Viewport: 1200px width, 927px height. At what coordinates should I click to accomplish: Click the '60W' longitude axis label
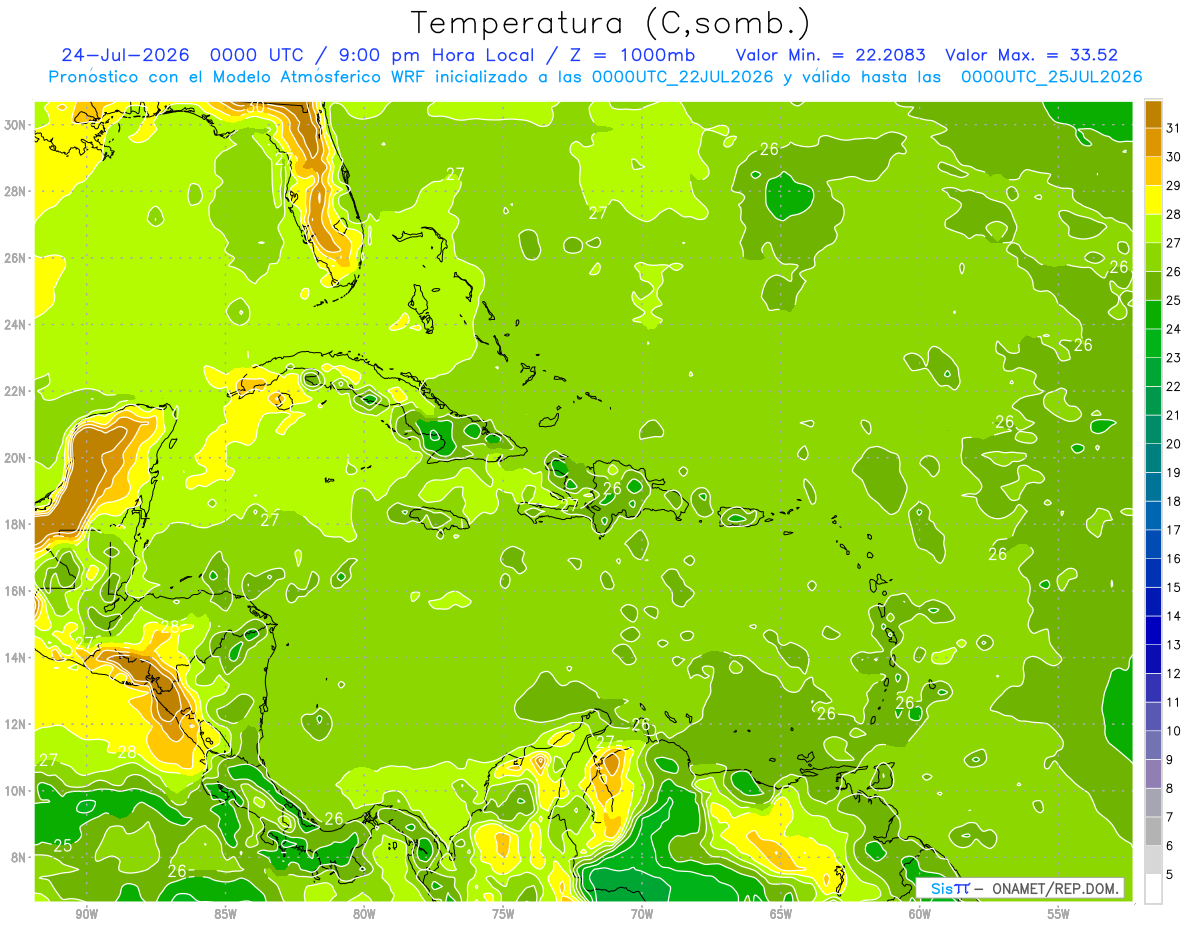[920, 914]
